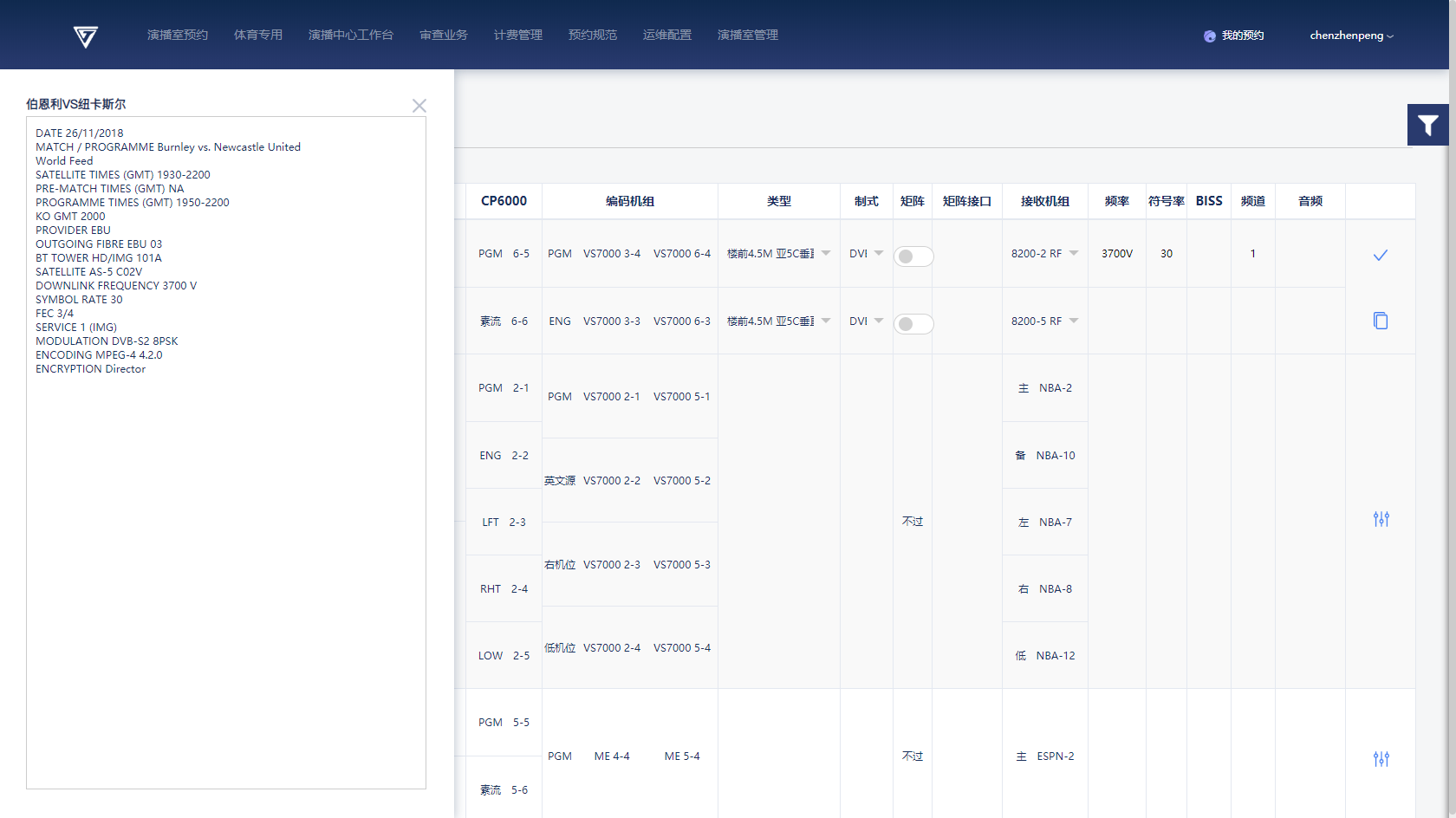This screenshot has height=818, width=1456.
Task: Go to 演播室预约 menu
Action: click(177, 36)
